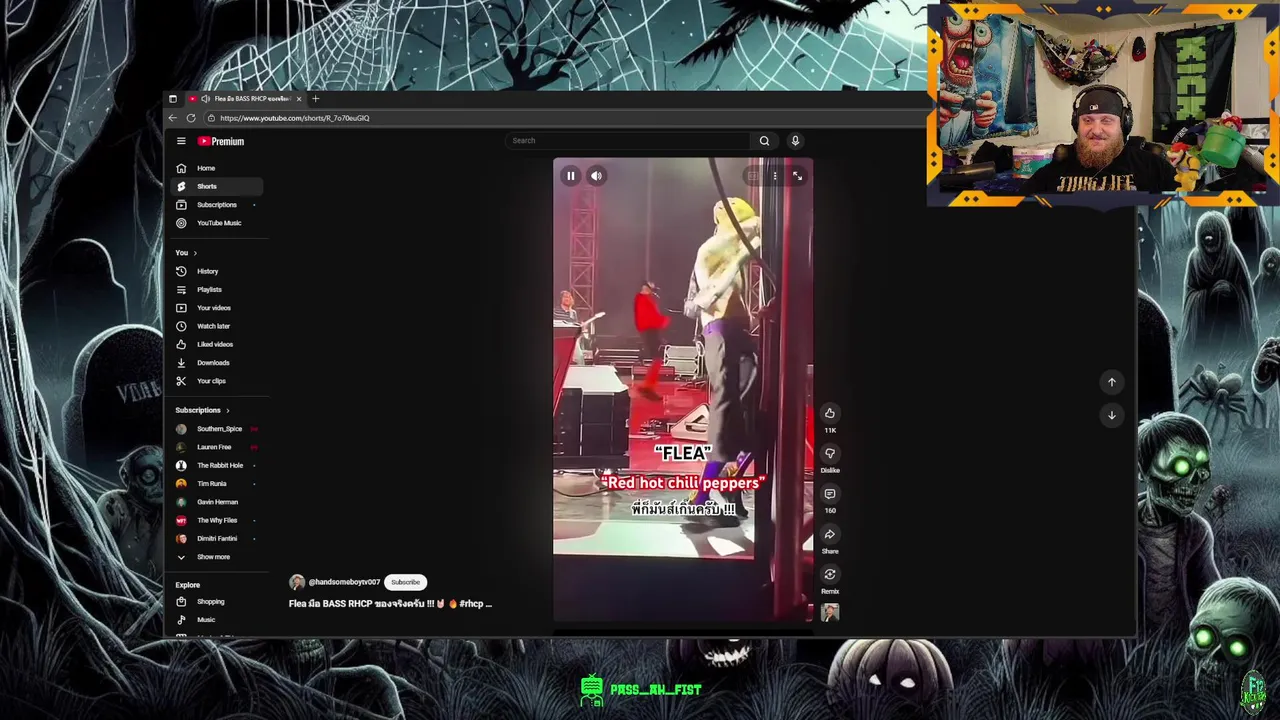Image resolution: width=1280 pixels, height=720 pixels.
Task: Open The Why Files channel avatar
Action: pyautogui.click(x=181, y=520)
